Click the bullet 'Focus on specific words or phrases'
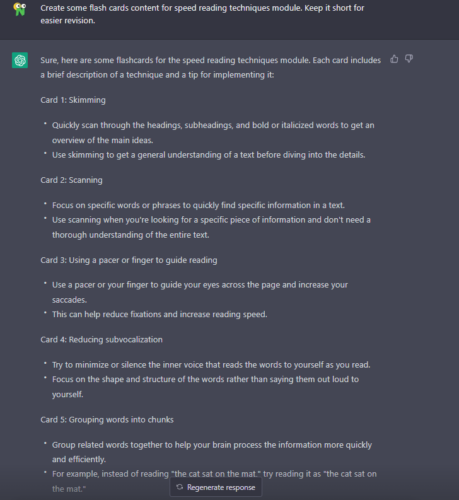 198,205
